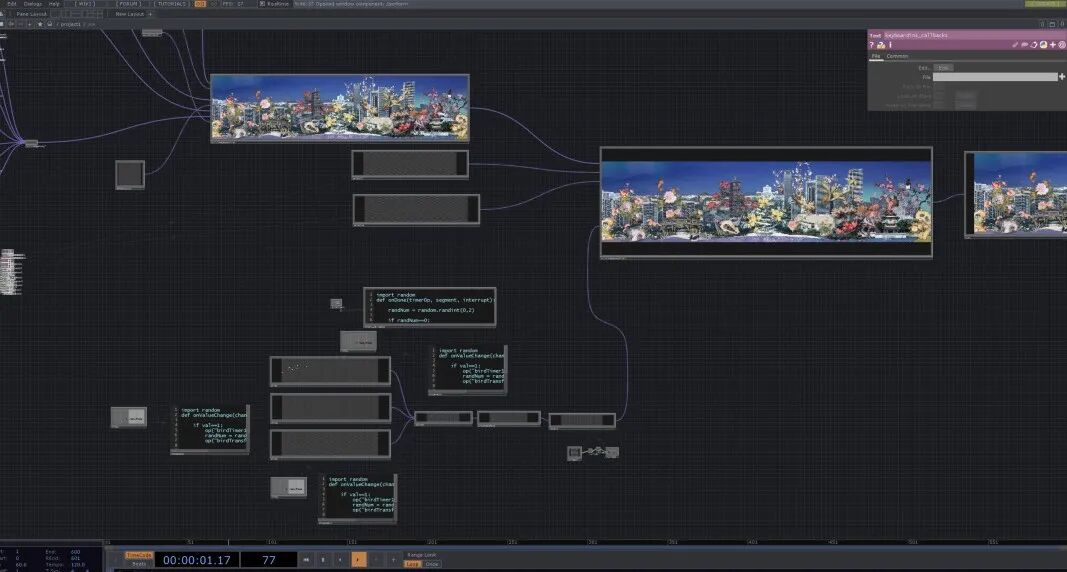Select the cropped city node at right edge
This screenshot has height=572, width=1067.
[x=1015, y=195]
